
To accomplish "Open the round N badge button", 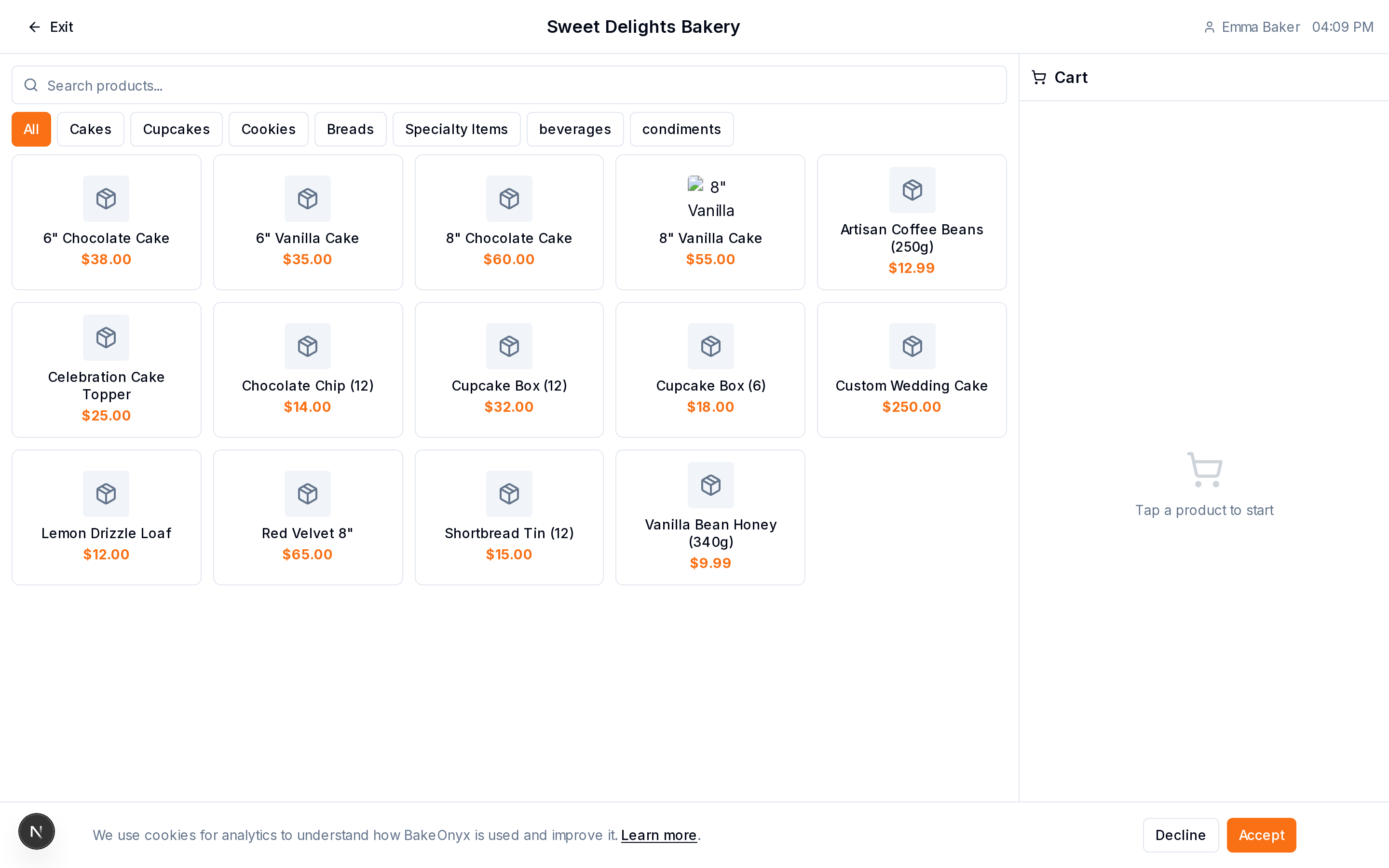I will [36, 831].
